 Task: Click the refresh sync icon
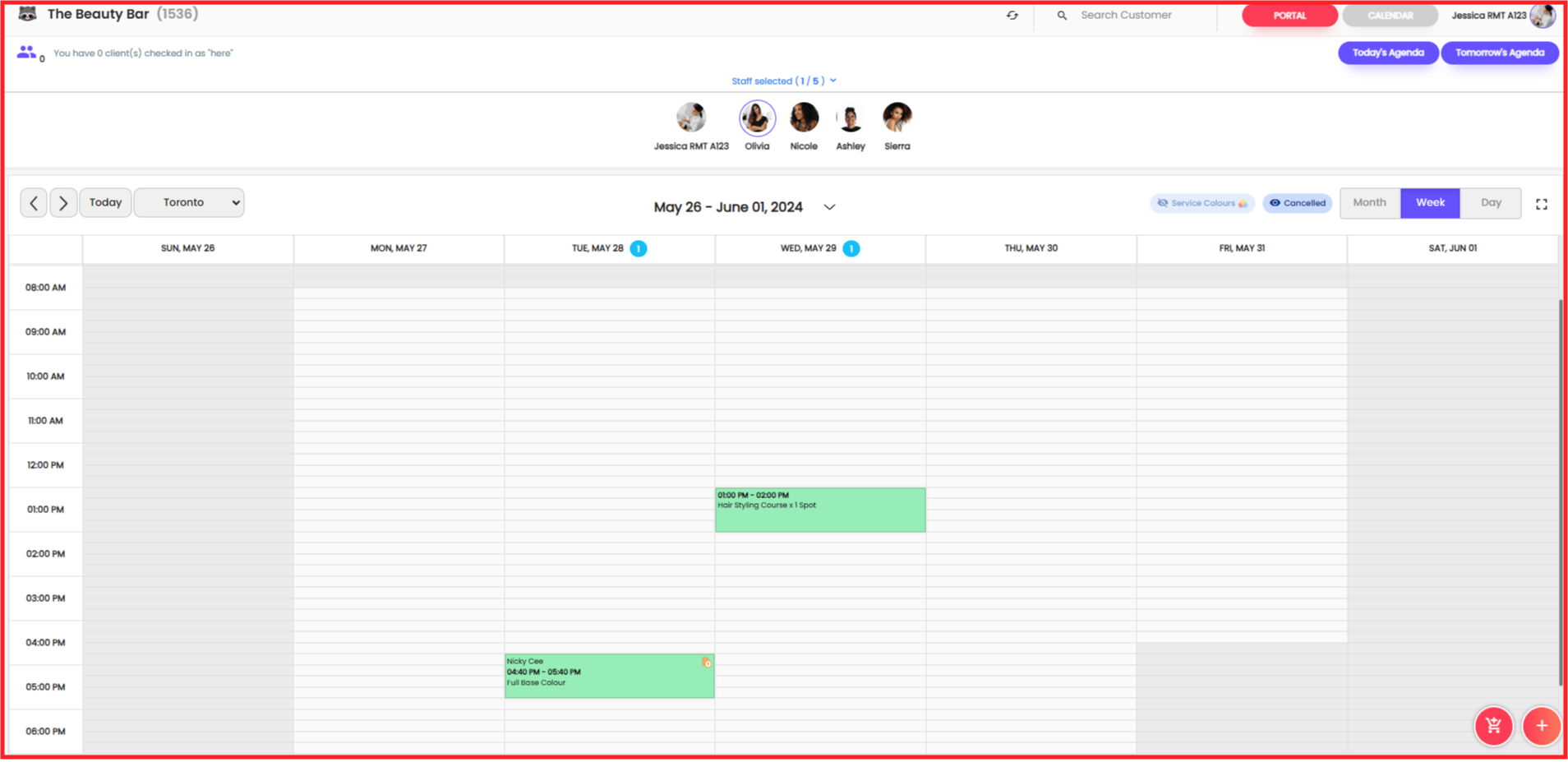pyautogui.click(x=1012, y=16)
